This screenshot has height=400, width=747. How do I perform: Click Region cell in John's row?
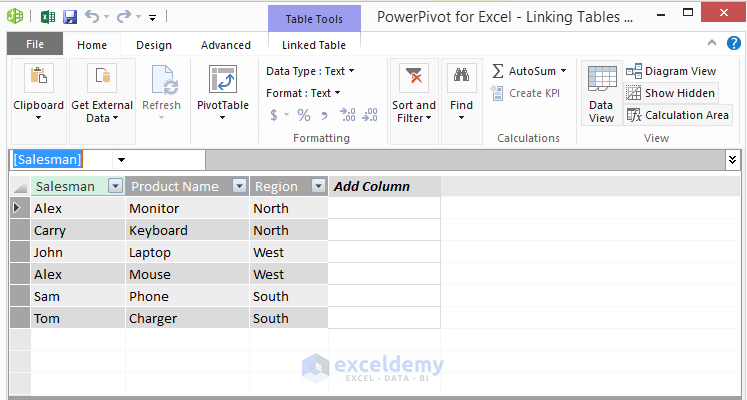point(289,252)
